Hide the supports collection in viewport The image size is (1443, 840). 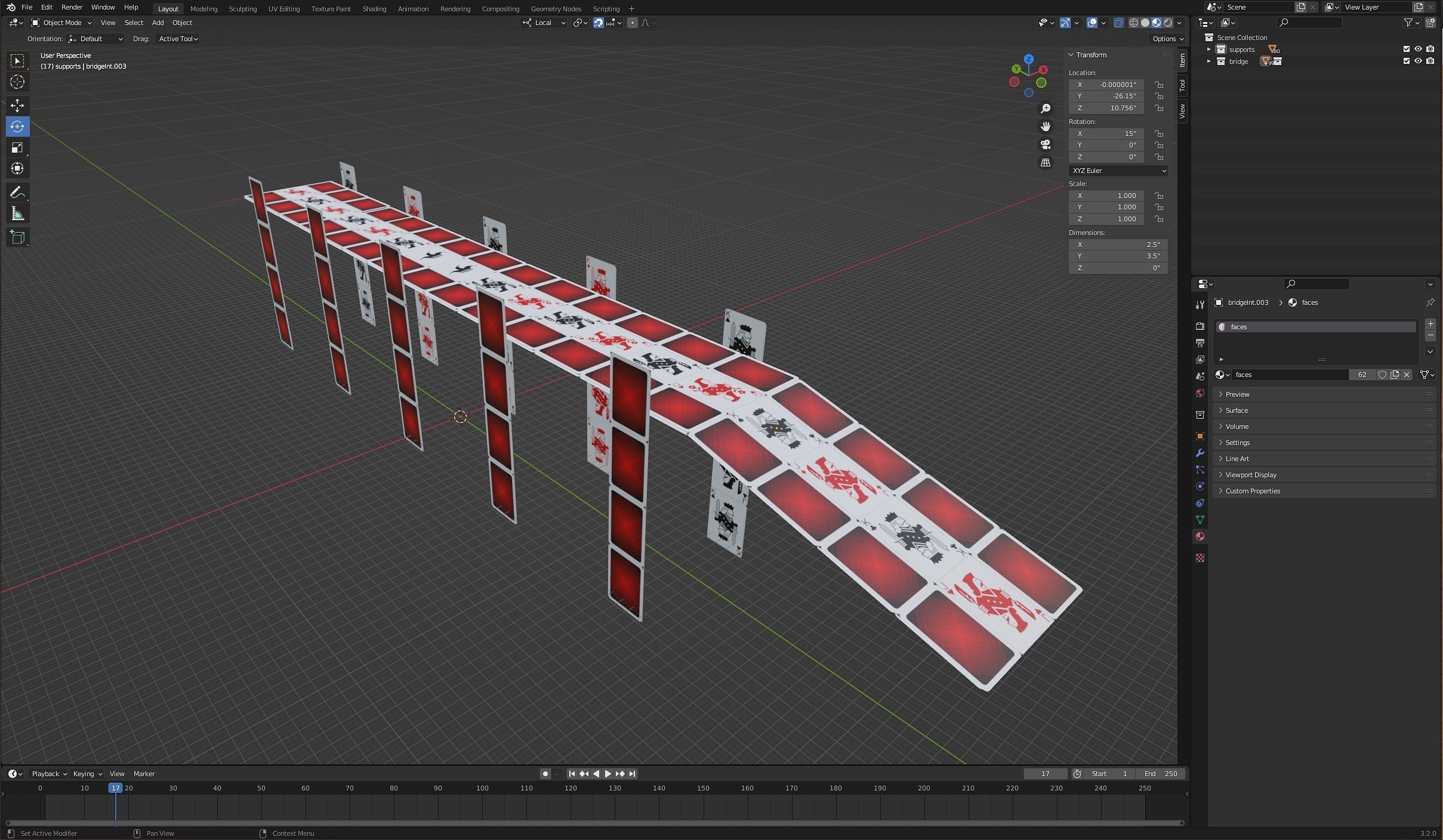(1418, 49)
